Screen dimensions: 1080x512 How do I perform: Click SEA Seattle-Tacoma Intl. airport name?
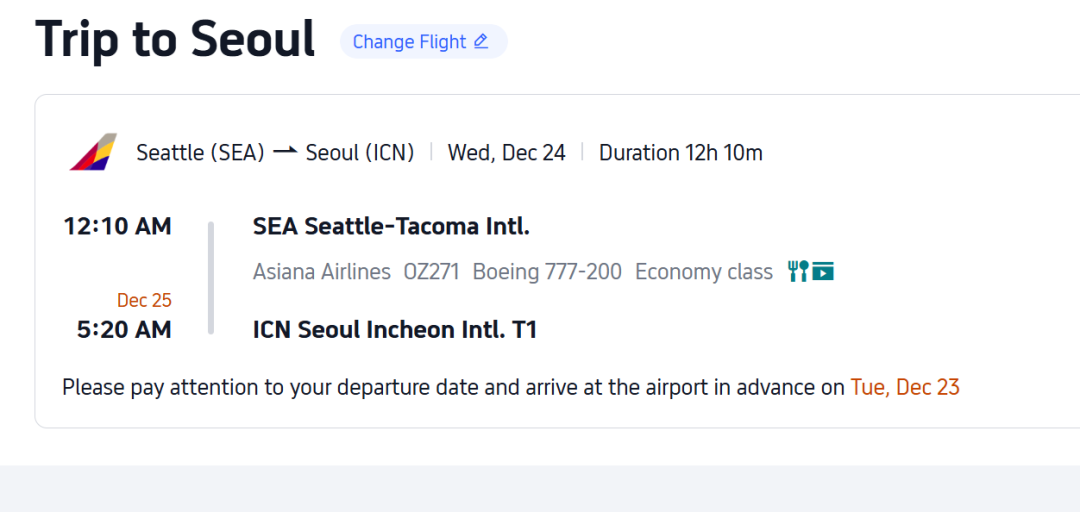coord(391,227)
